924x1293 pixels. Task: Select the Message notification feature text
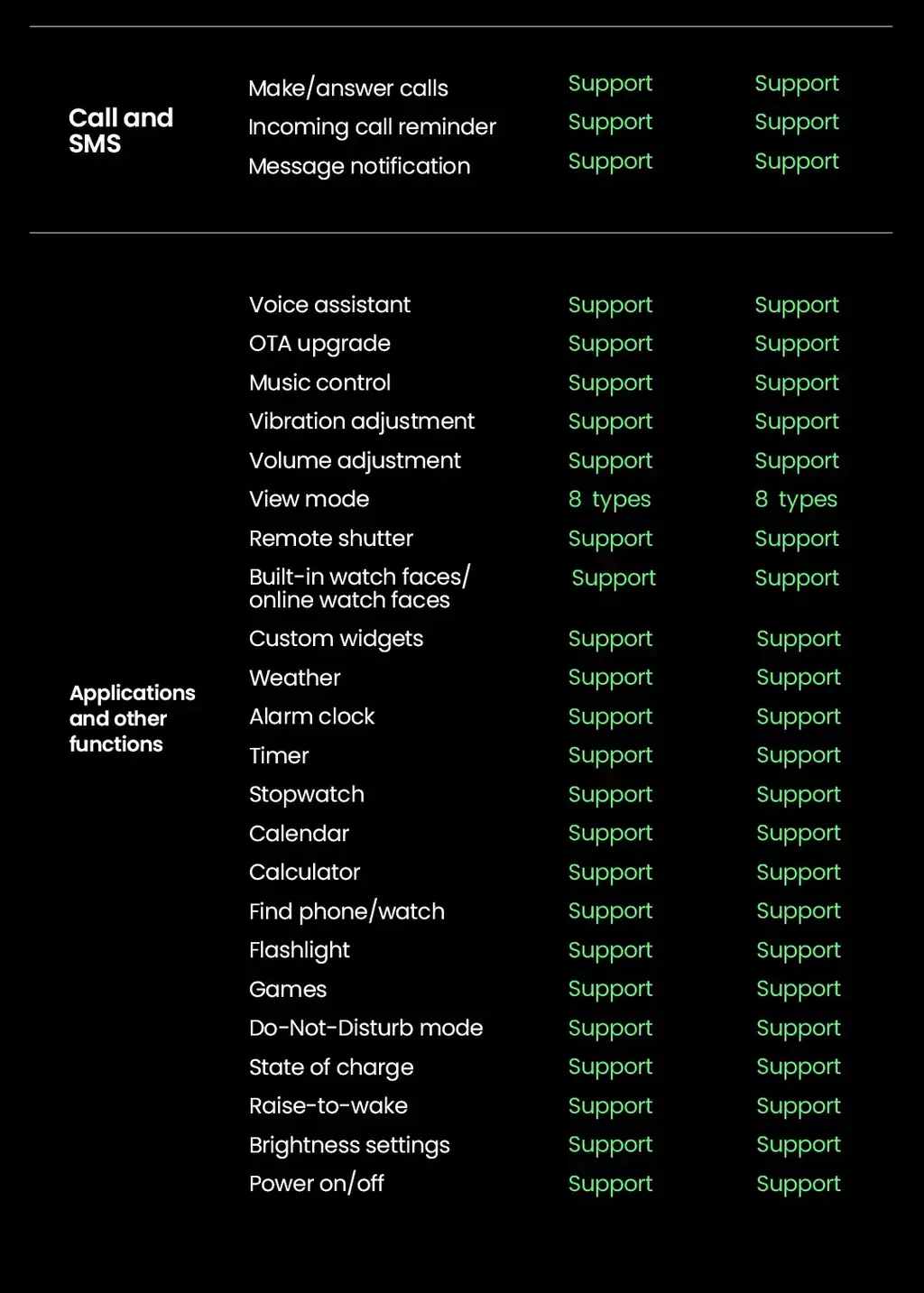point(359,166)
